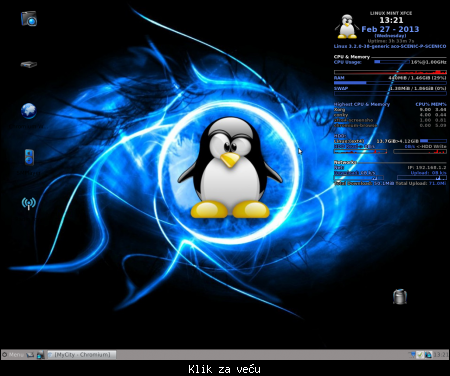The image size is (450, 376).
Task: Open the hard drive desktop icon
Action: (29, 64)
